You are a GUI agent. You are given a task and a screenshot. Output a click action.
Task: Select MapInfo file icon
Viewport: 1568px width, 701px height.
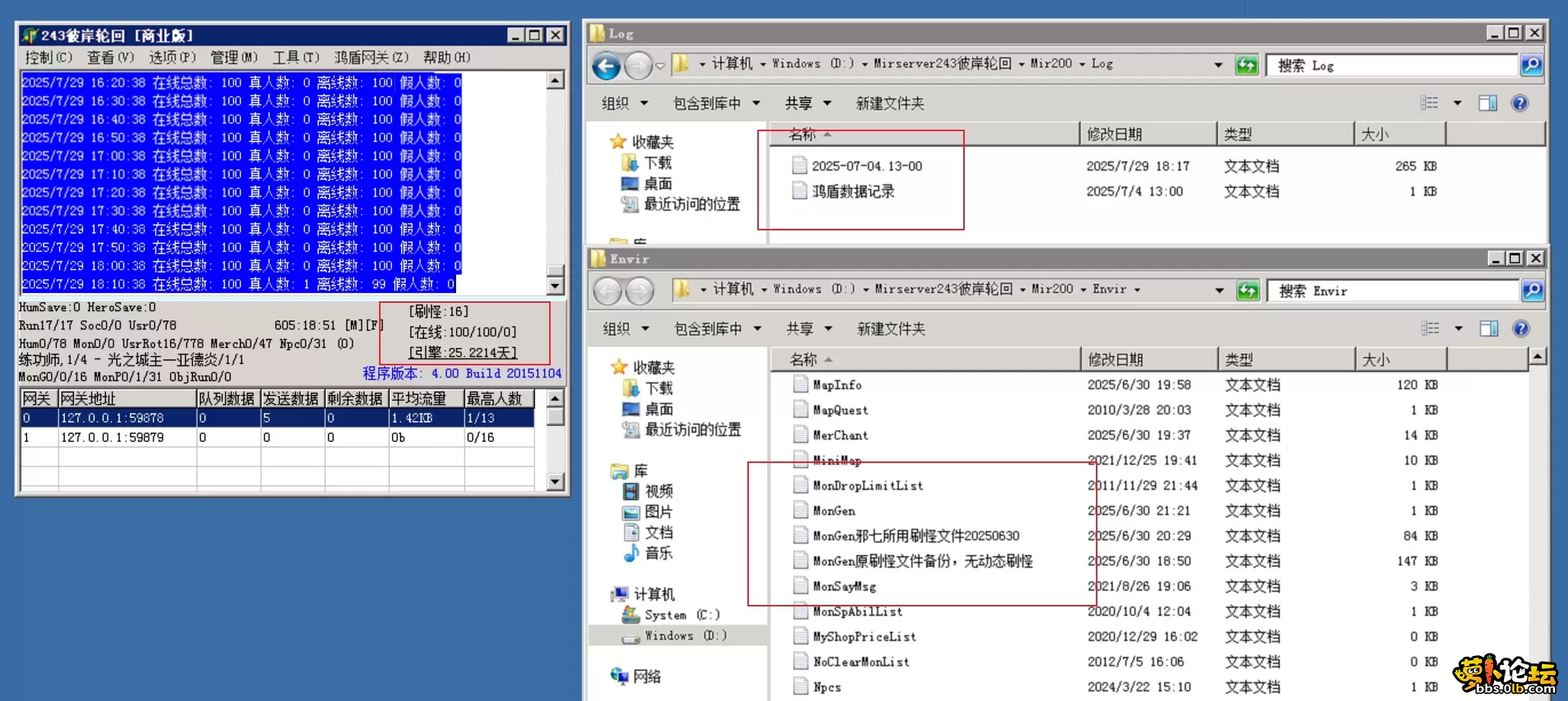point(800,384)
